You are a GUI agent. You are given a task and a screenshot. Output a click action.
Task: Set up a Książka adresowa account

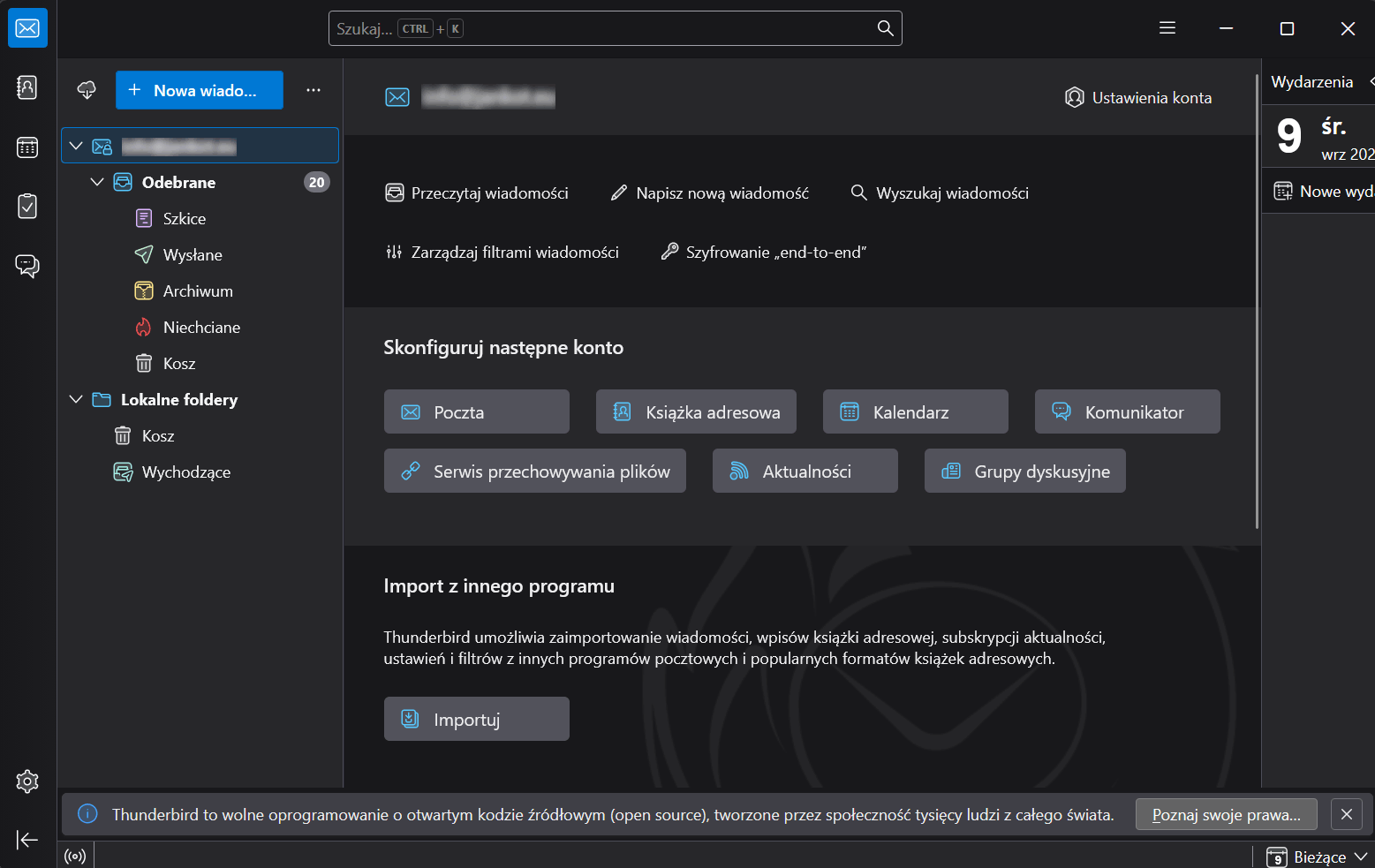pos(696,411)
